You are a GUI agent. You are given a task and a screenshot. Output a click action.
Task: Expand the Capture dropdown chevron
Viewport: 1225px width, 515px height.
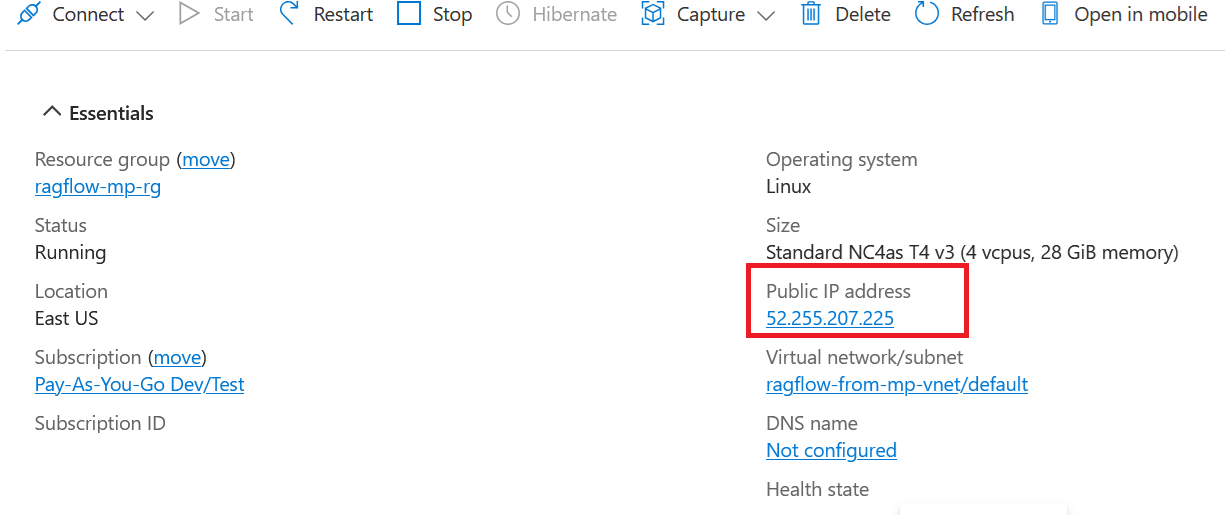click(x=766, y=16)
